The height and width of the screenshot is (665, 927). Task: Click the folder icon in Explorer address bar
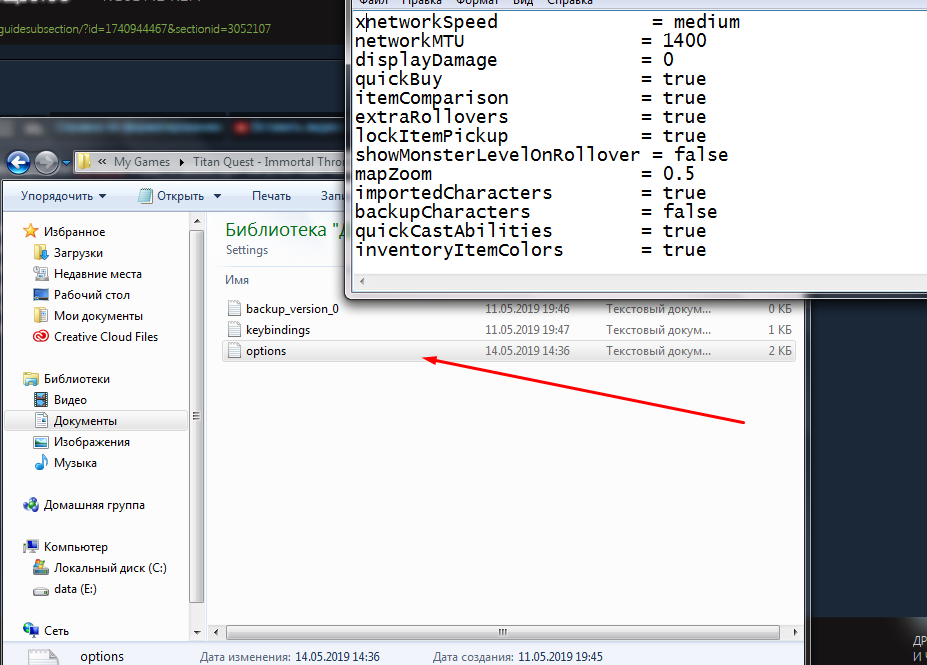(x=85, y=162)
